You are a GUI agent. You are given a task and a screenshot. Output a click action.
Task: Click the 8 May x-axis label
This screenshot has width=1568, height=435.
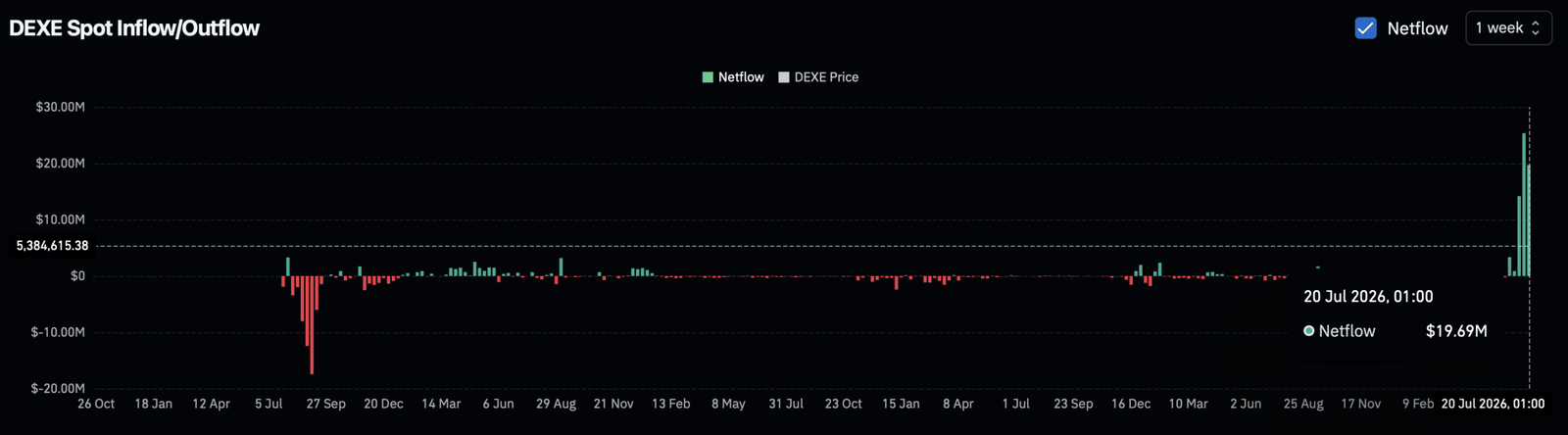point(728,404)
